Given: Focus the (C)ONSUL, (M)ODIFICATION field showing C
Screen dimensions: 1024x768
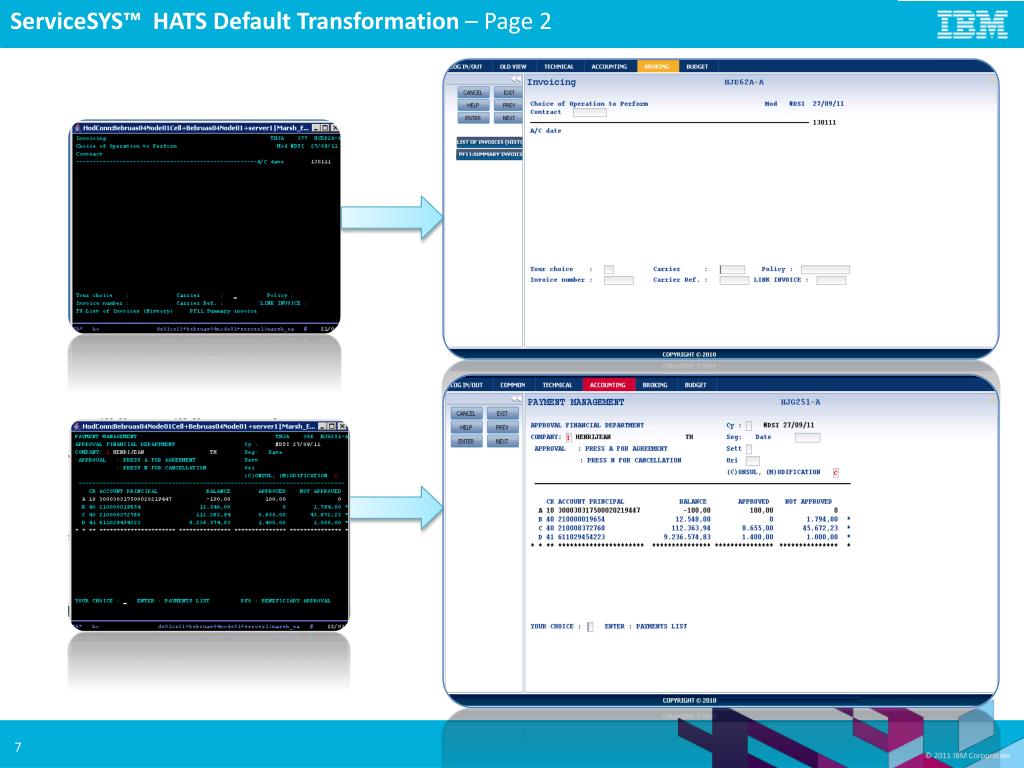Looking at the screenshot, I should [x=835, y=472].
